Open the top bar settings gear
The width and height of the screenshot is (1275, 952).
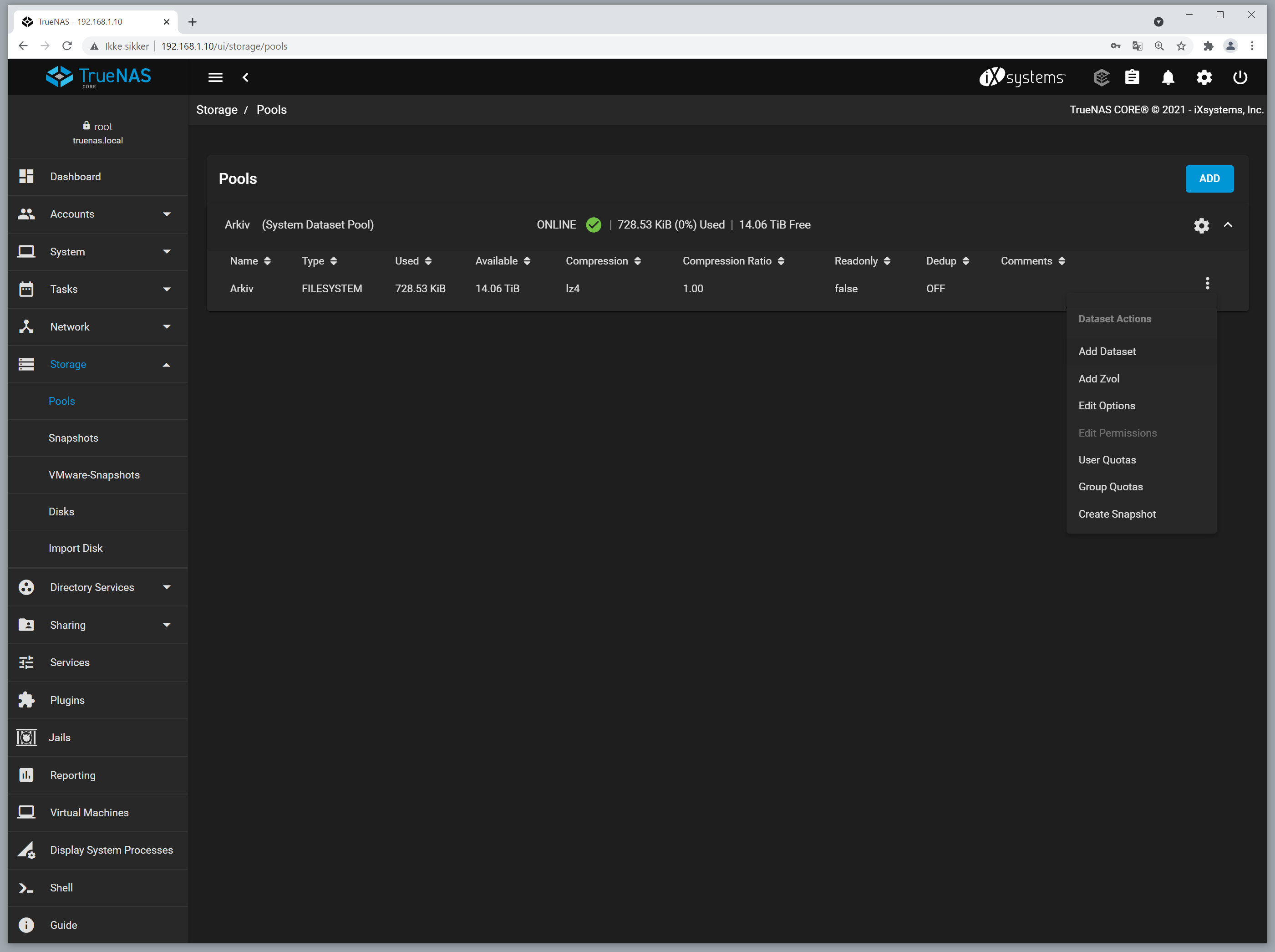coord(1204,77)
